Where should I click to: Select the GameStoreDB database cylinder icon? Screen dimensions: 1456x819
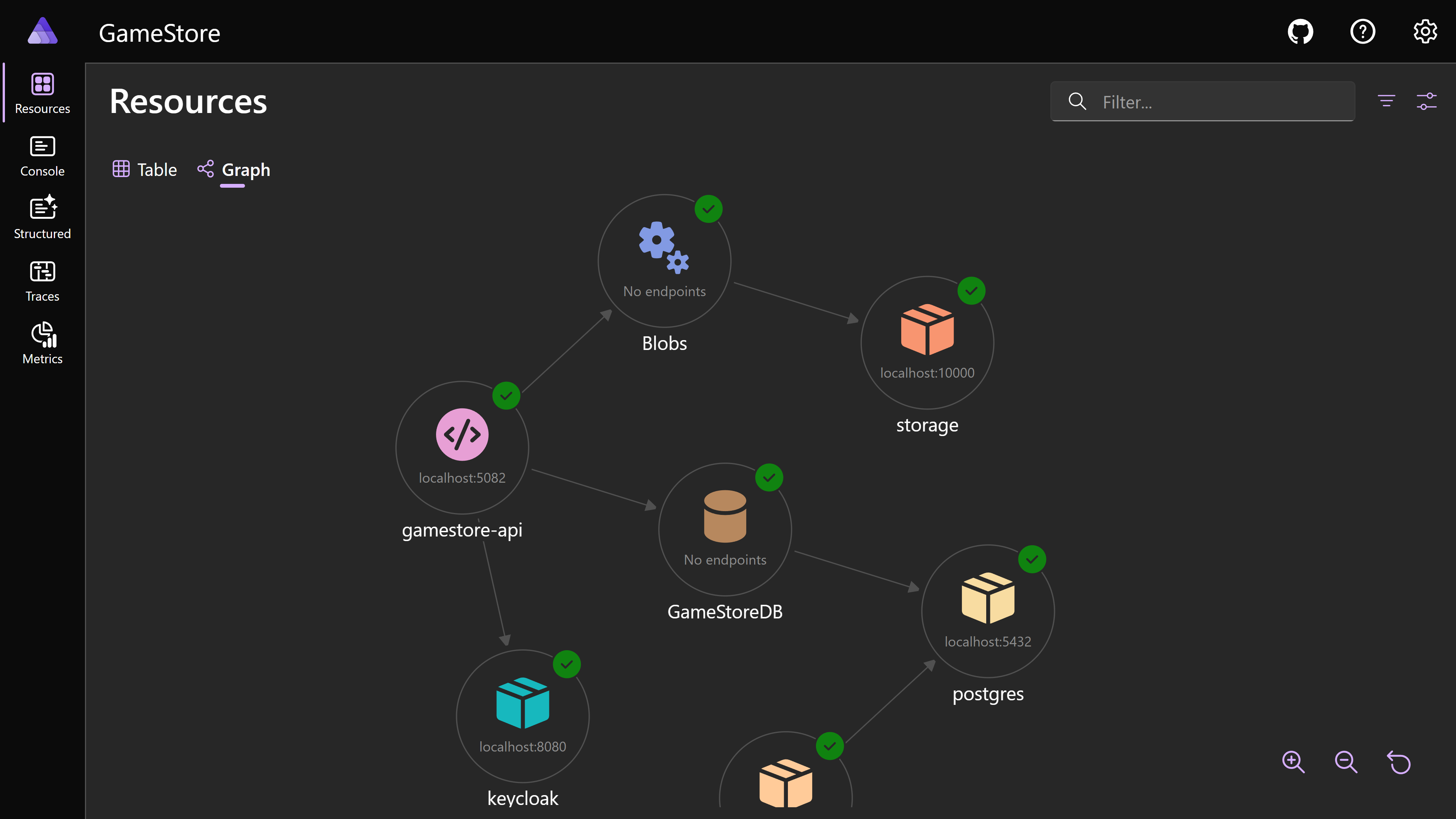point(725,516)
